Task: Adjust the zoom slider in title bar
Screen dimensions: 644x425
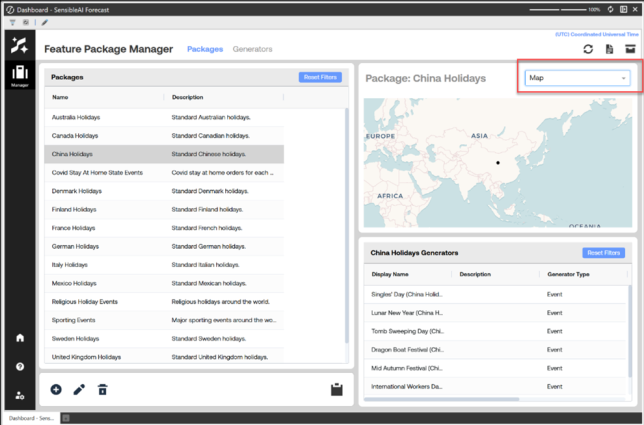Action: pos(558,9)
